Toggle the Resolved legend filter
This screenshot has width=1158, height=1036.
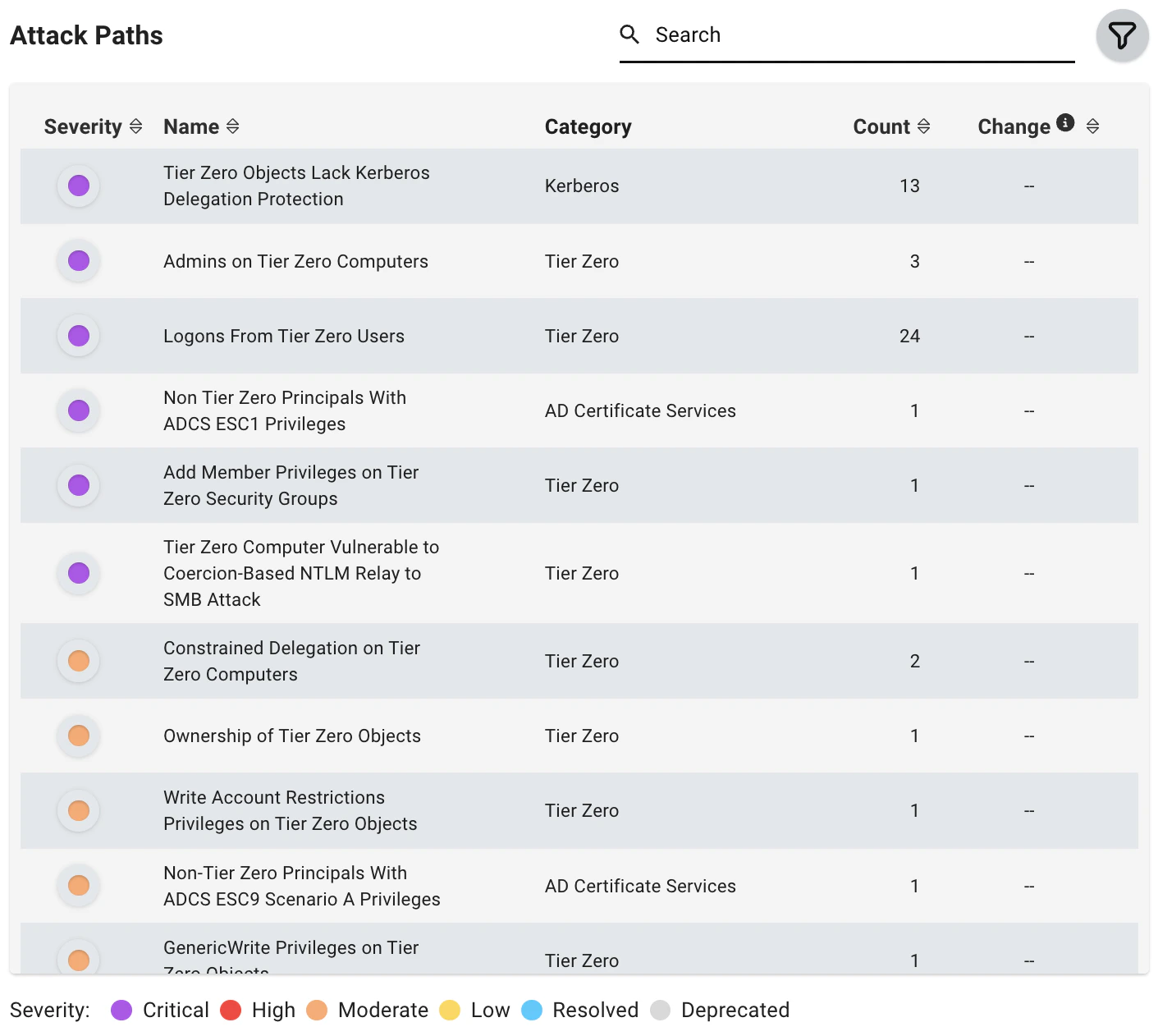point(533,1011)
